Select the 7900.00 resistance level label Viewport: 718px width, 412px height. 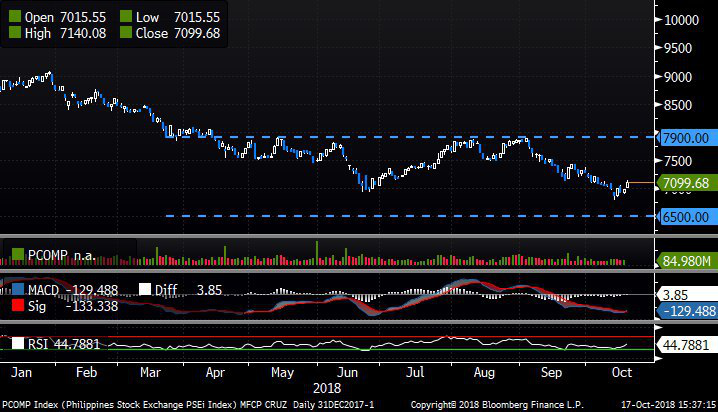pos(684,138)
